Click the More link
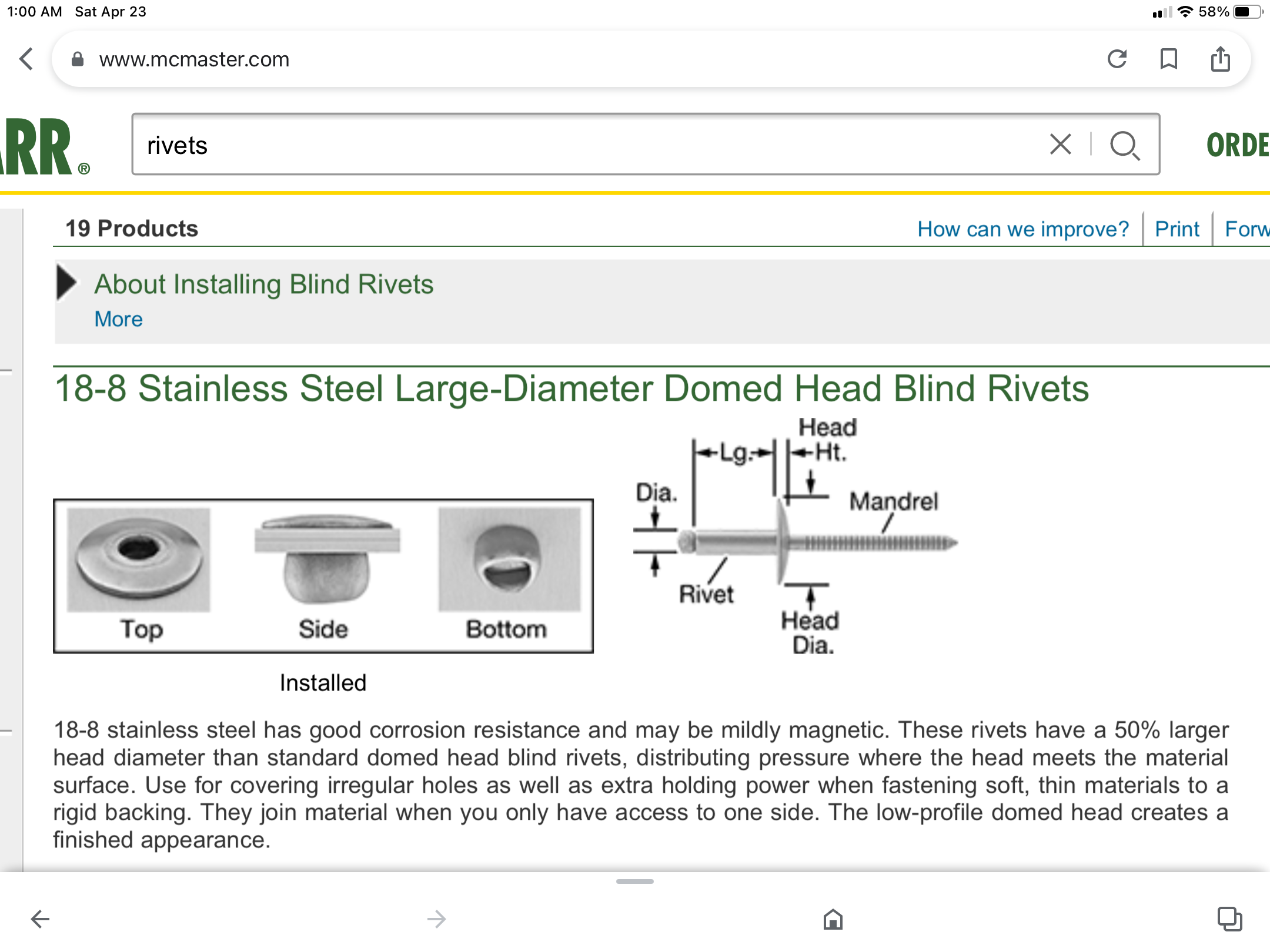 pyautogui.click(x=118, y=319)
